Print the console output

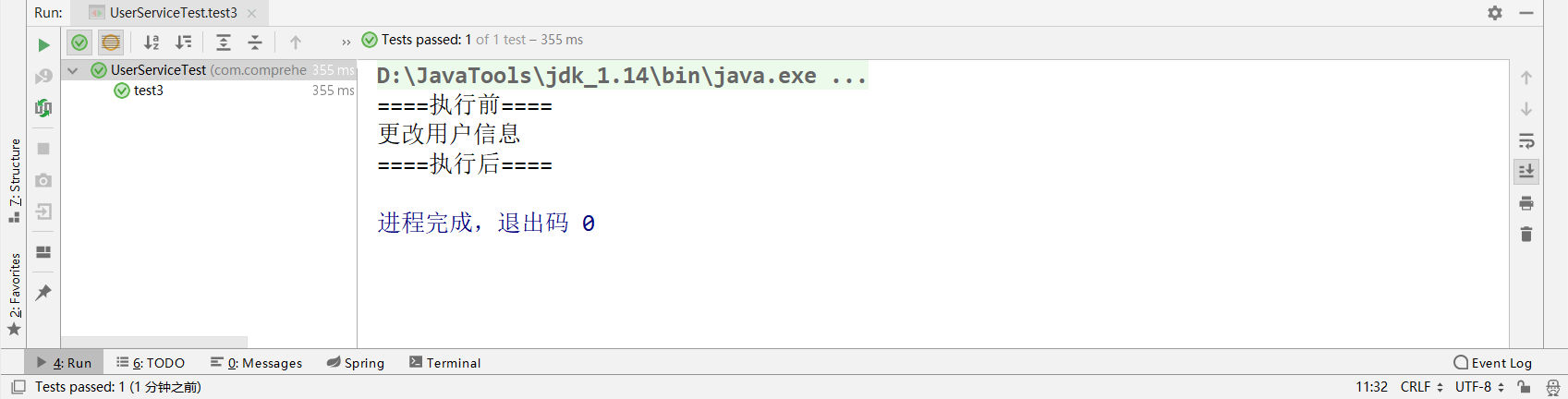1526,203
